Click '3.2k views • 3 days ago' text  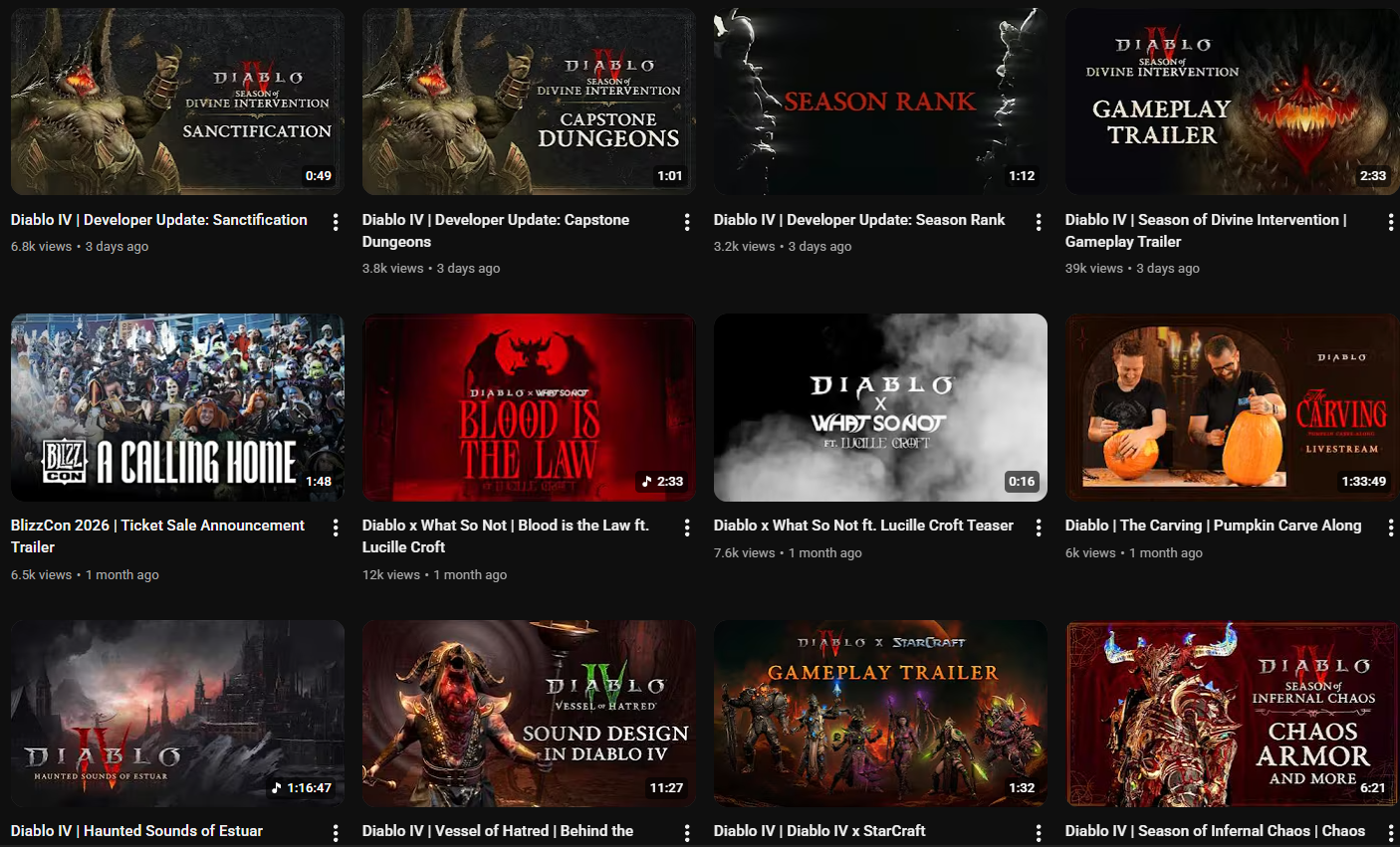pyautogui.click(x=783, y=247)
